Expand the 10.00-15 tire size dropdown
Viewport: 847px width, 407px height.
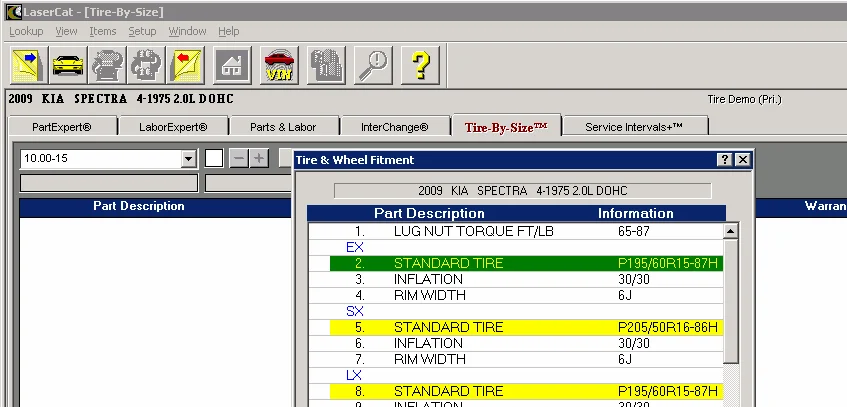coord(189,159)
